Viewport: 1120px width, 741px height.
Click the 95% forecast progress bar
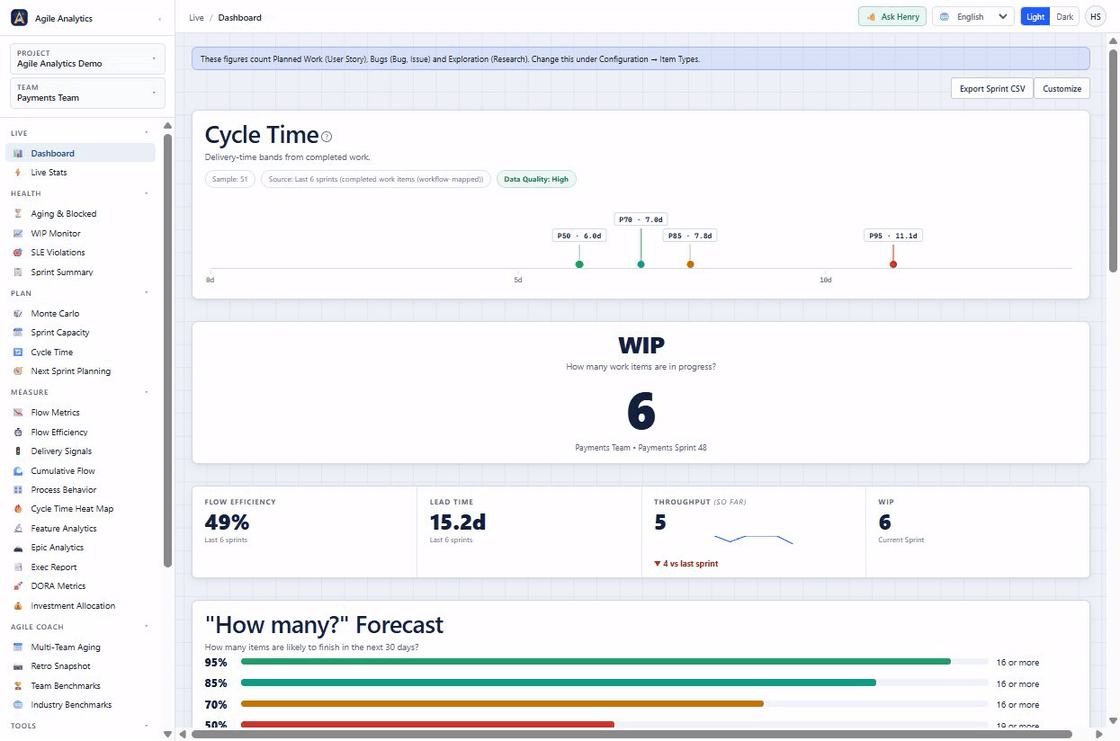click(x=614, y=662)
